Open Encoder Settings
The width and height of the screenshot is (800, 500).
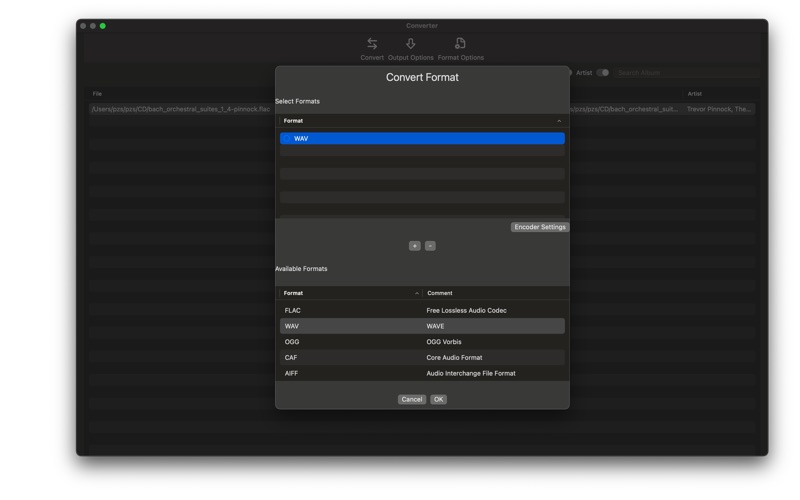pyautogui.click(x=540, y=227)
